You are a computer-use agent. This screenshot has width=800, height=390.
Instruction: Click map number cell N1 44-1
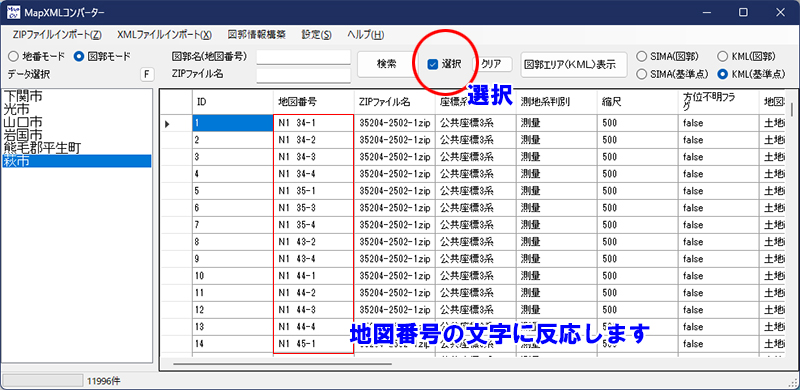313,276
